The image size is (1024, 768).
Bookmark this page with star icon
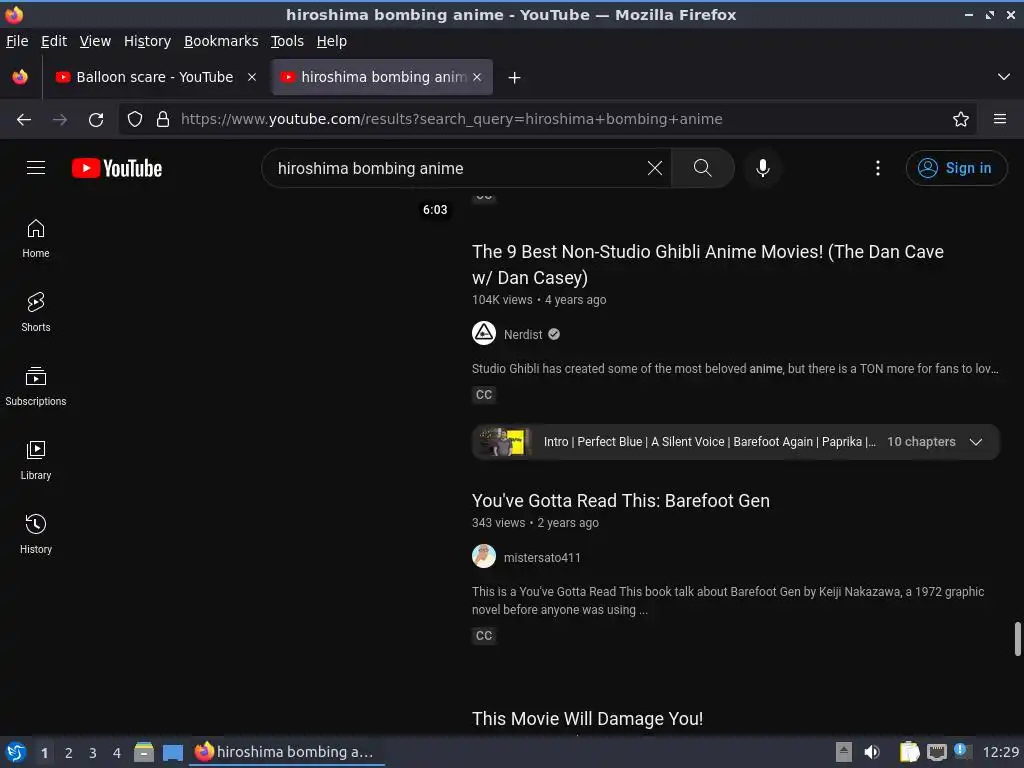tap(961, 119)
